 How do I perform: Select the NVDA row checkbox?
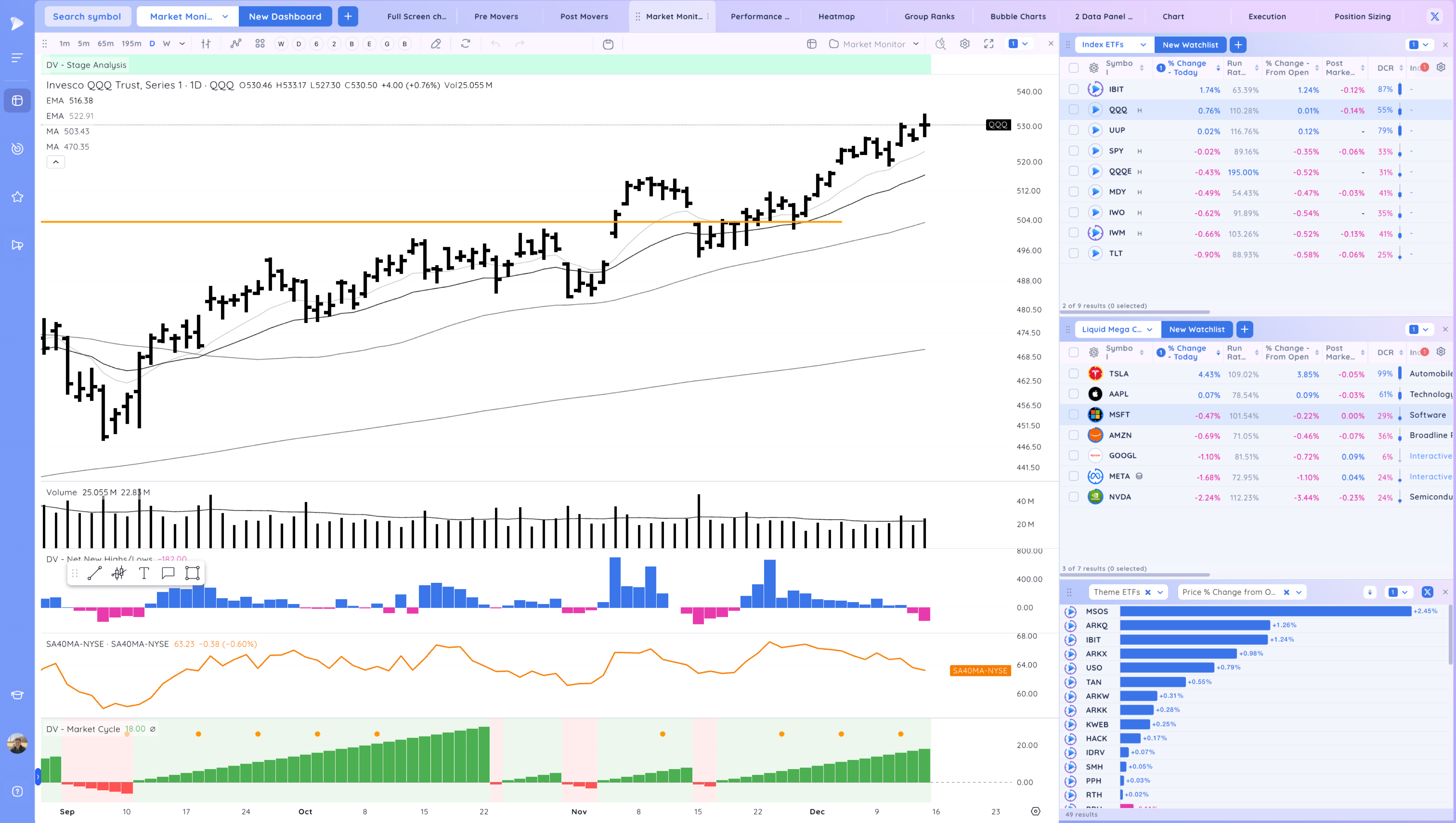click(1073, 497)
